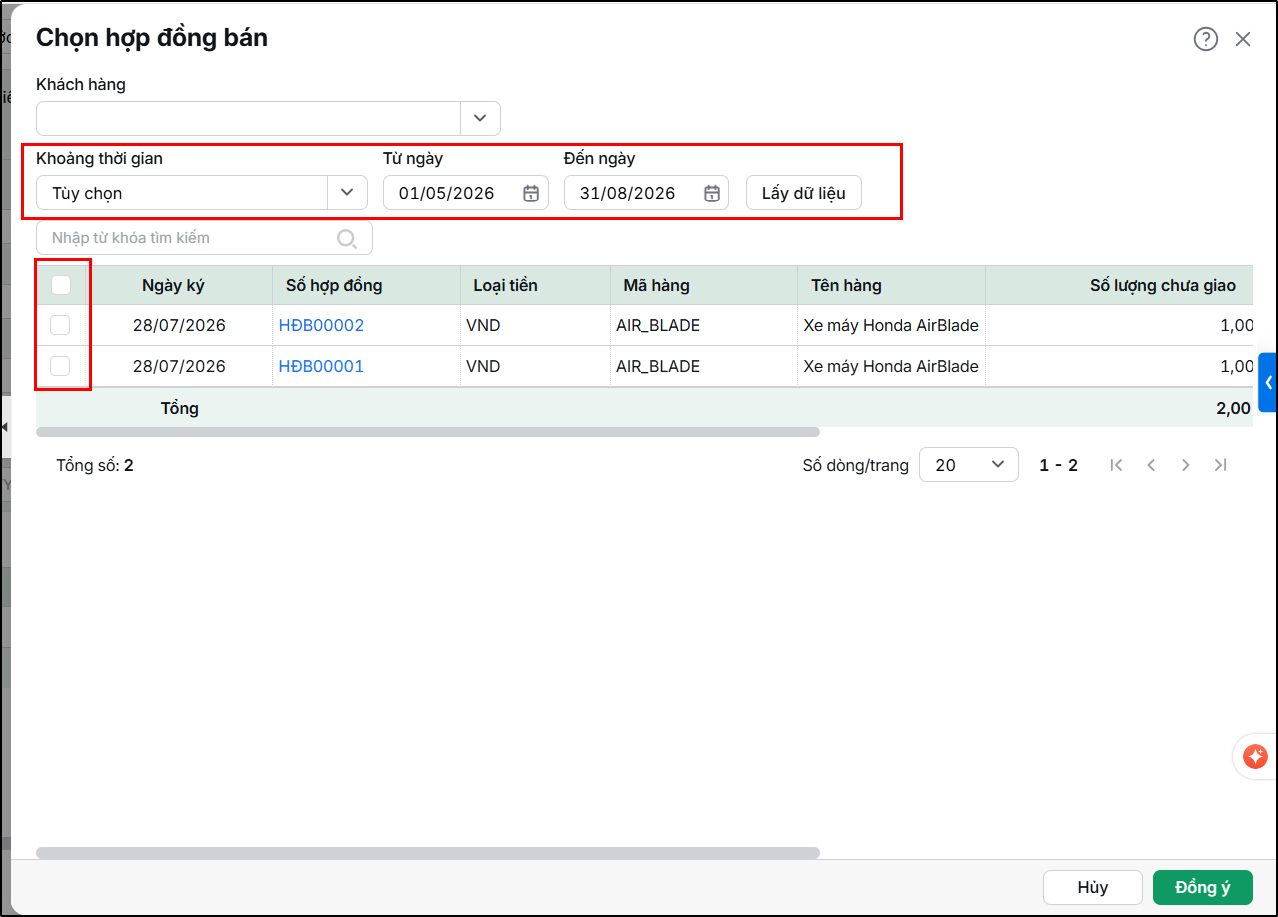This screenshot has height=917, width=1278.
Task: Open the Khoảng thời gian dropdown
Action: 202,193
